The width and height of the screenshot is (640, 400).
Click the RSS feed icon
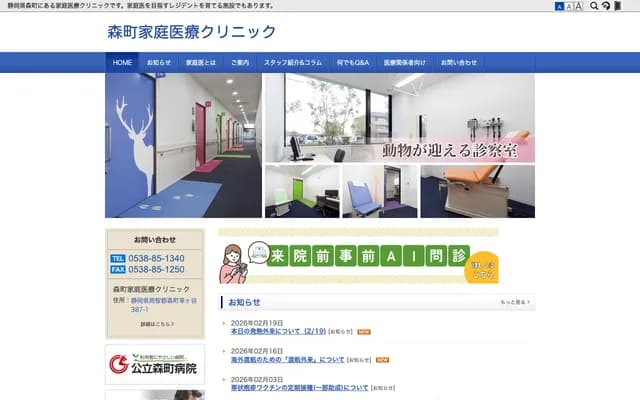click(x=606, y=6)
